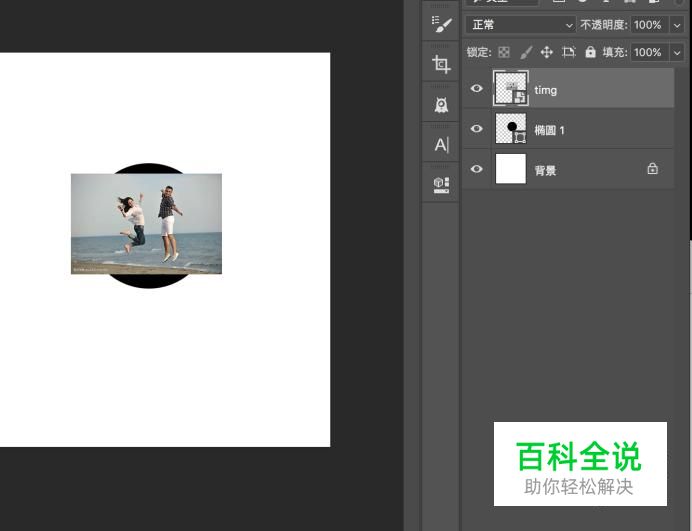Click the owl-like plugin icon in dock
This screenshot has height=531, width=692.
coord(441,105)
